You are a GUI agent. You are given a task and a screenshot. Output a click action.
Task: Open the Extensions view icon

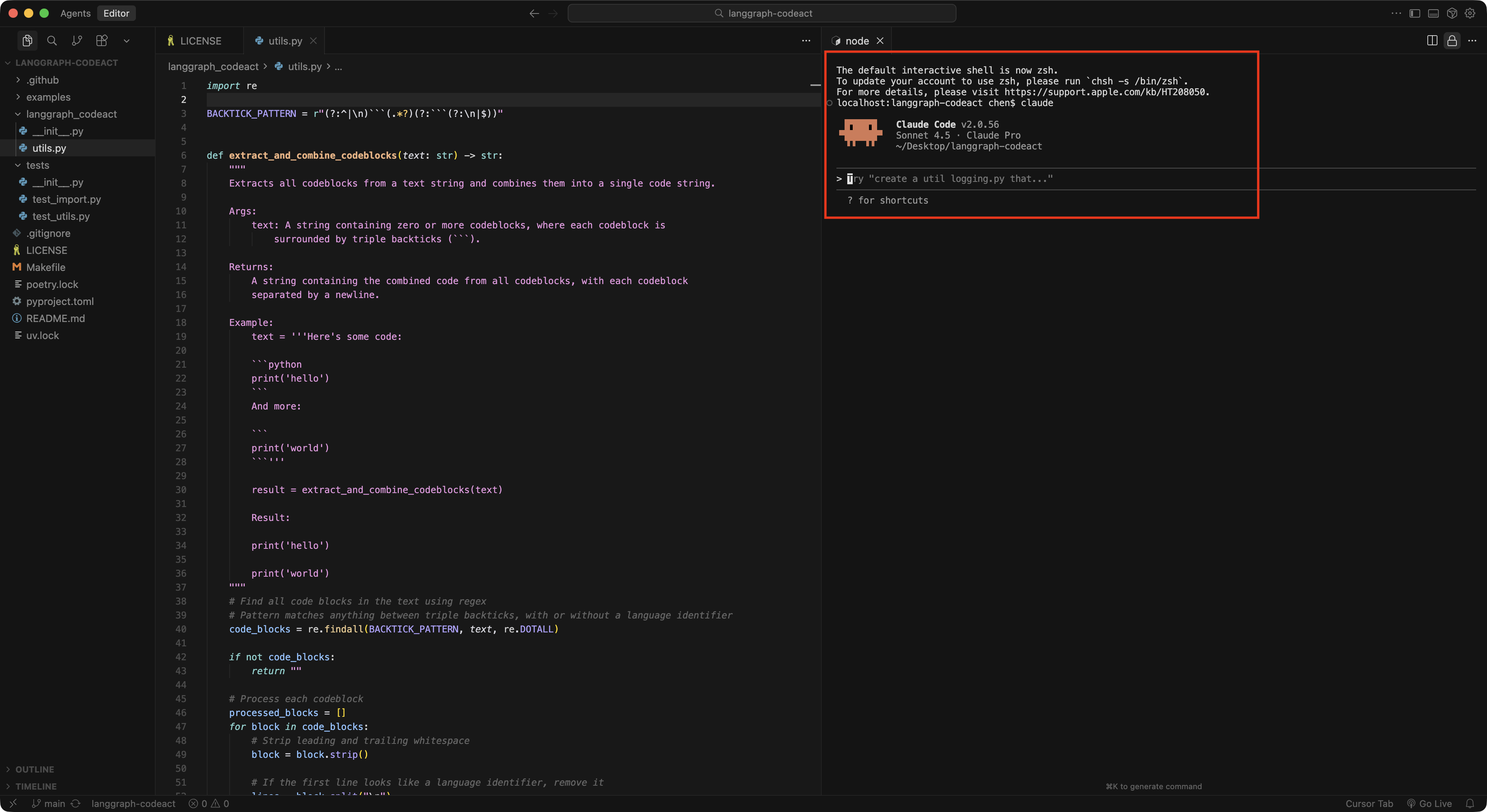tap(101, 41)
